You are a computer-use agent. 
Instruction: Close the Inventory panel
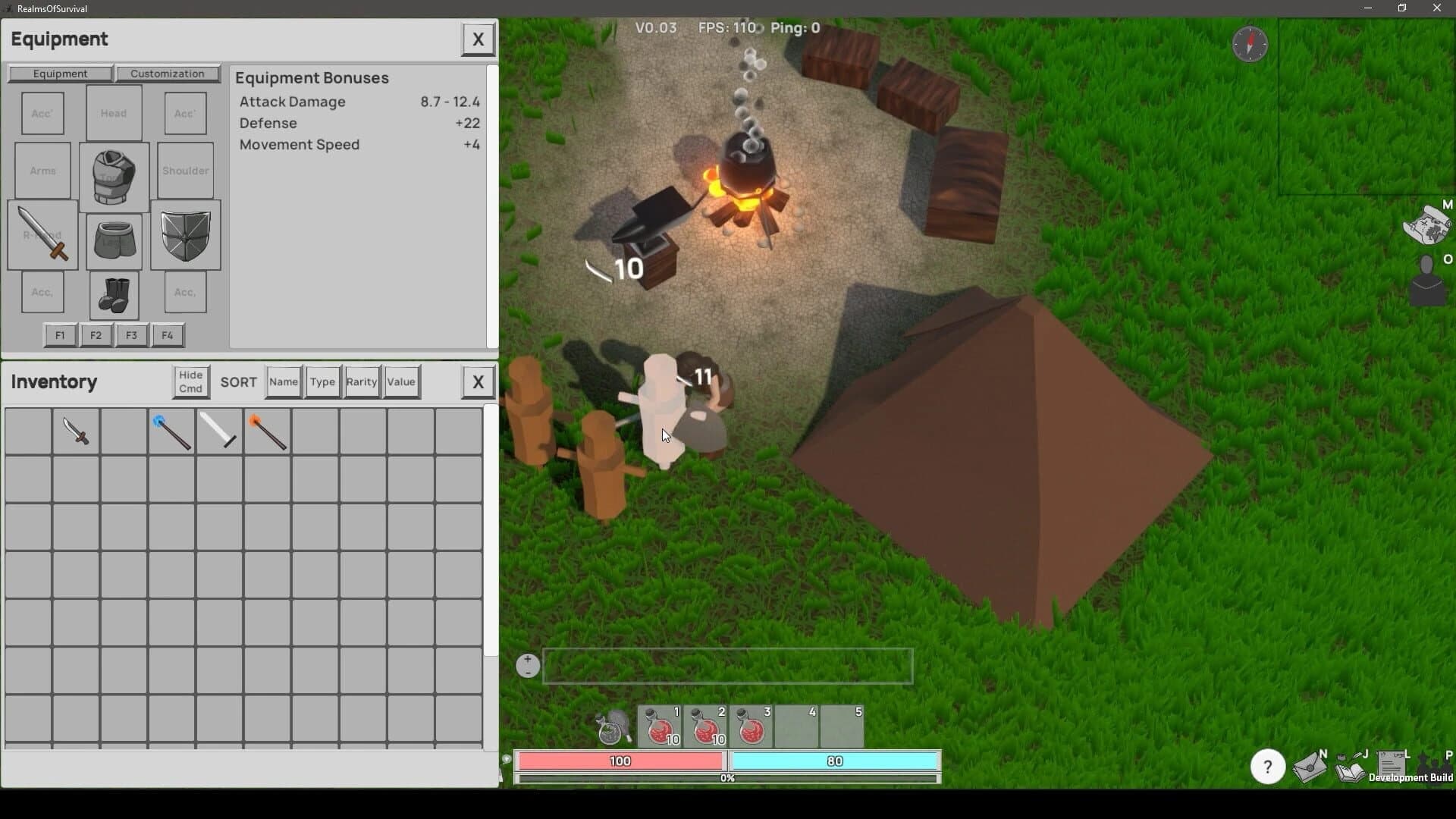tap(478, 382)
